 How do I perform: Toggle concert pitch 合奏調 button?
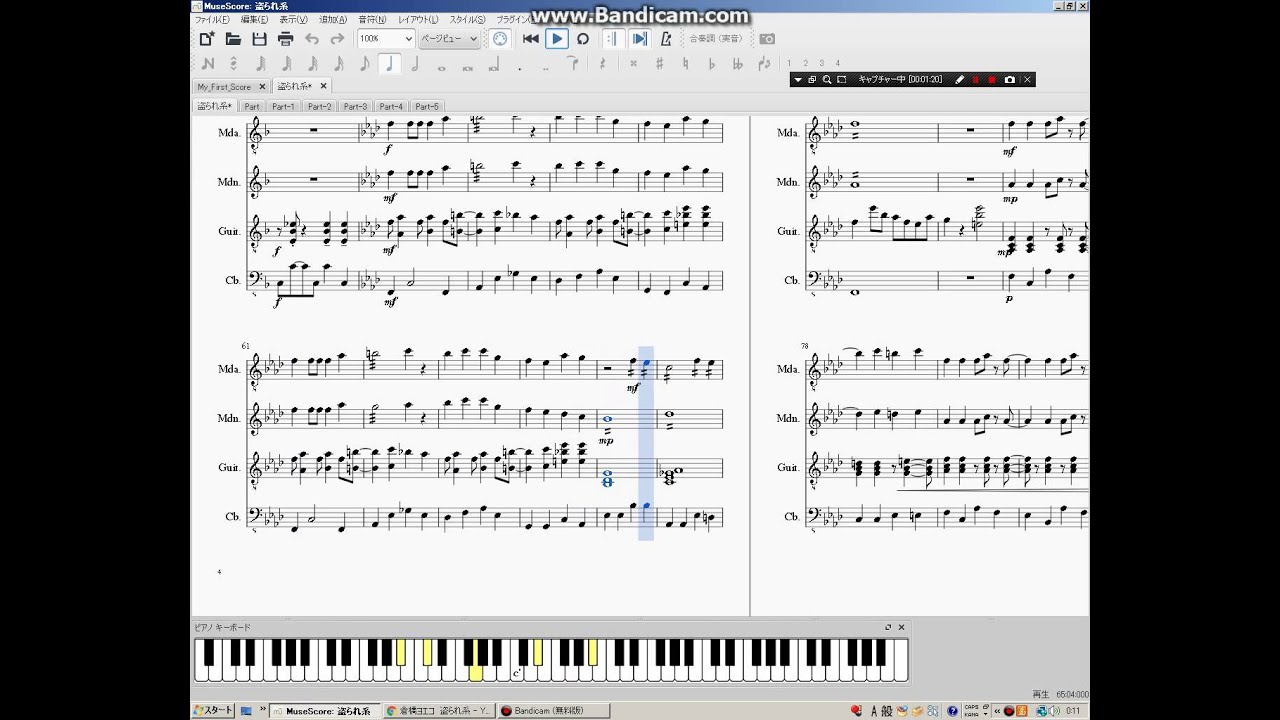716,39
